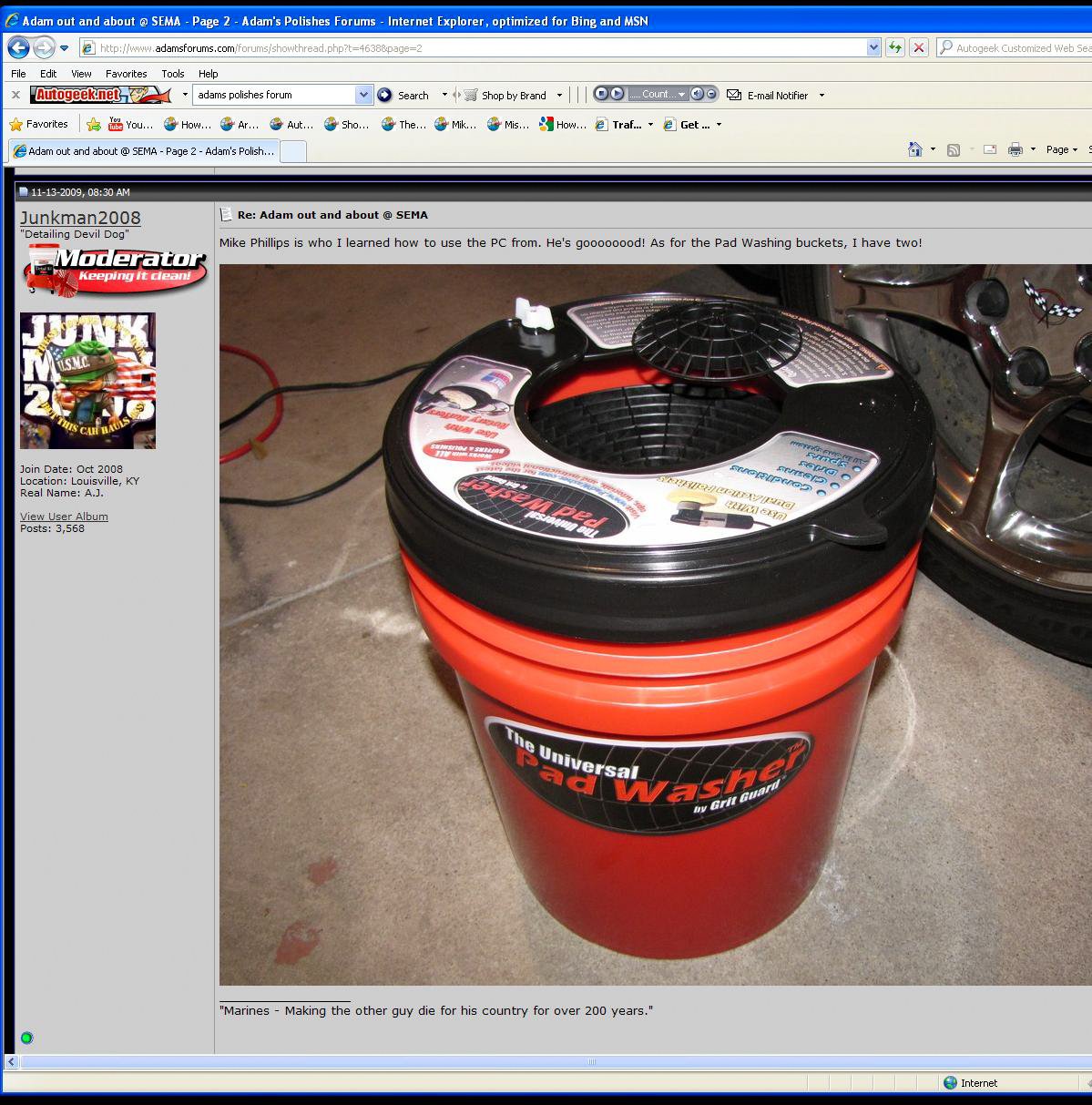Toggle the speaker mute button in toolbar radio
The width and height of the screenshot is (1092, 1105).
698,94
